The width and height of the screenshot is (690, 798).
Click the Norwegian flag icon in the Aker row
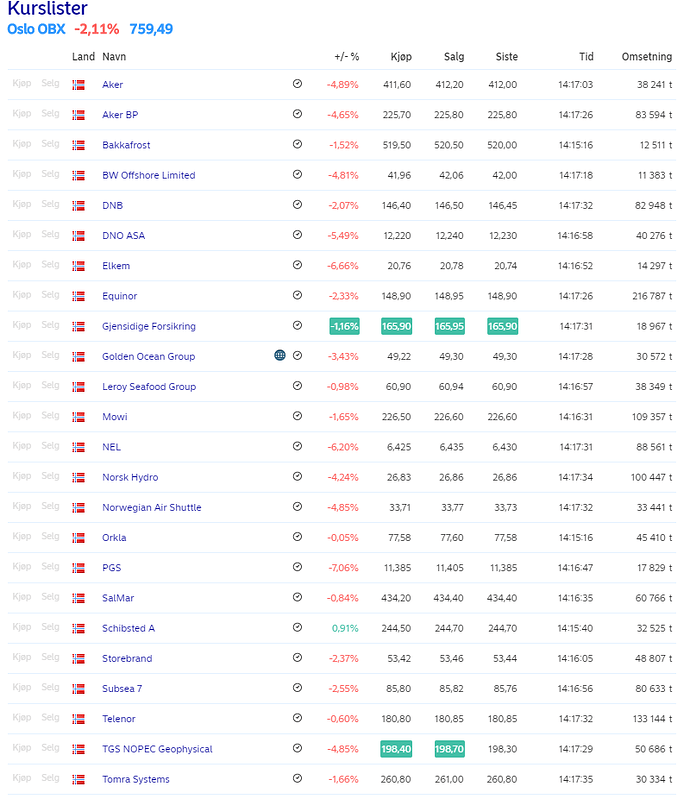pos(78,85)
